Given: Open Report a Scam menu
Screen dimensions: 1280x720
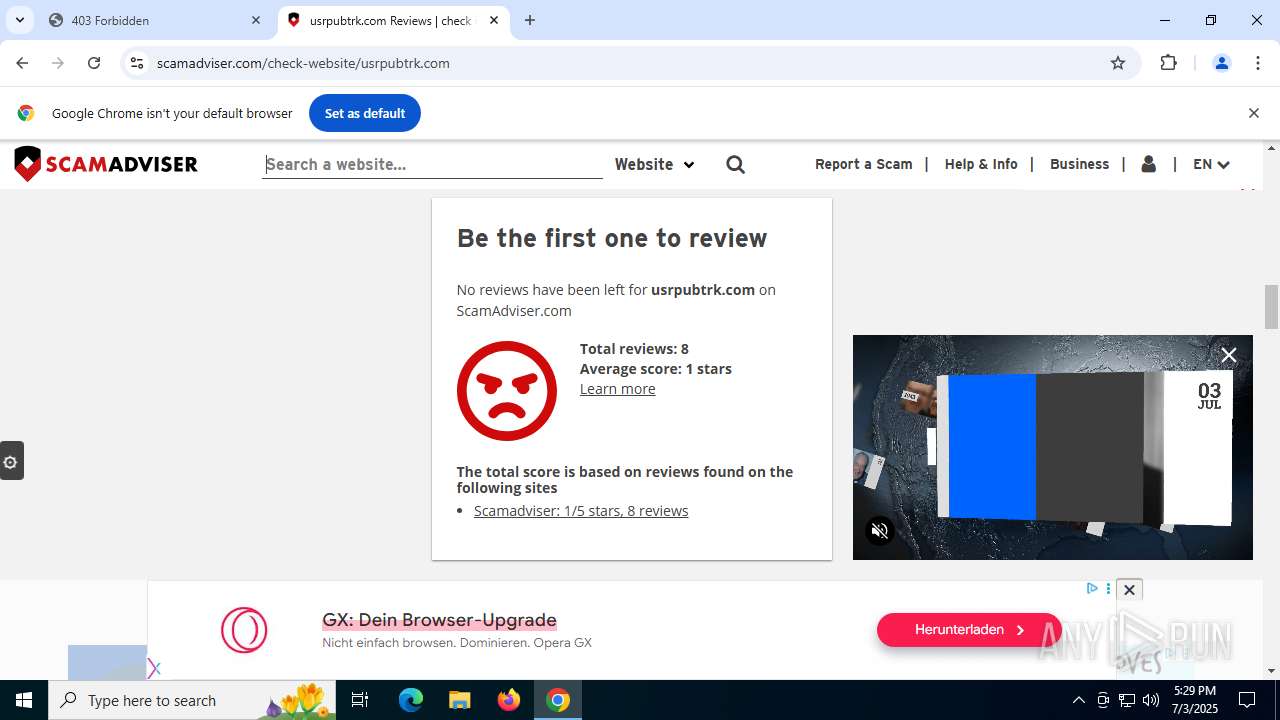Looking at the screenshot, I should pos(864,164).
